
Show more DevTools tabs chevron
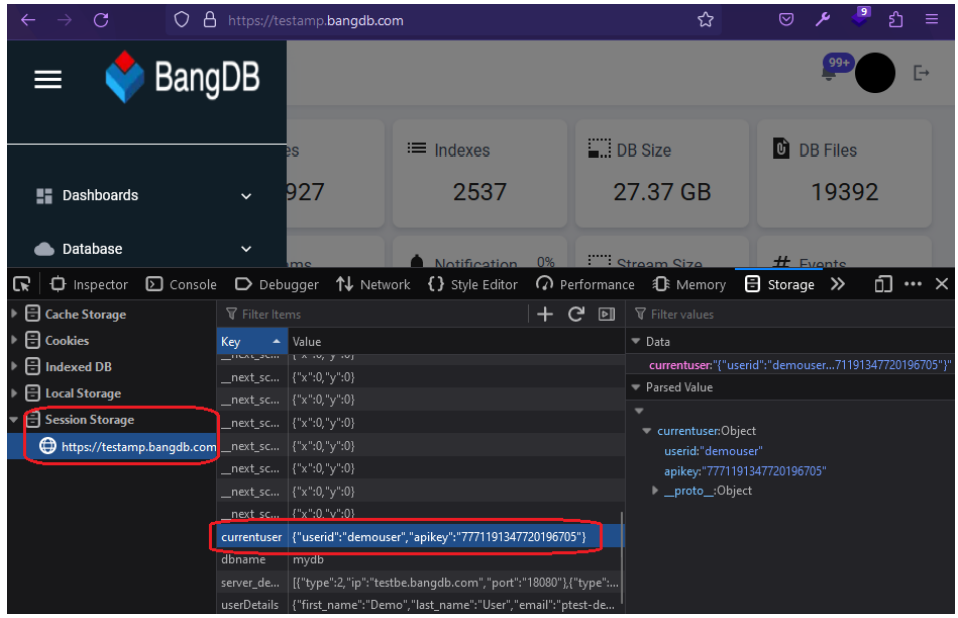838,285
